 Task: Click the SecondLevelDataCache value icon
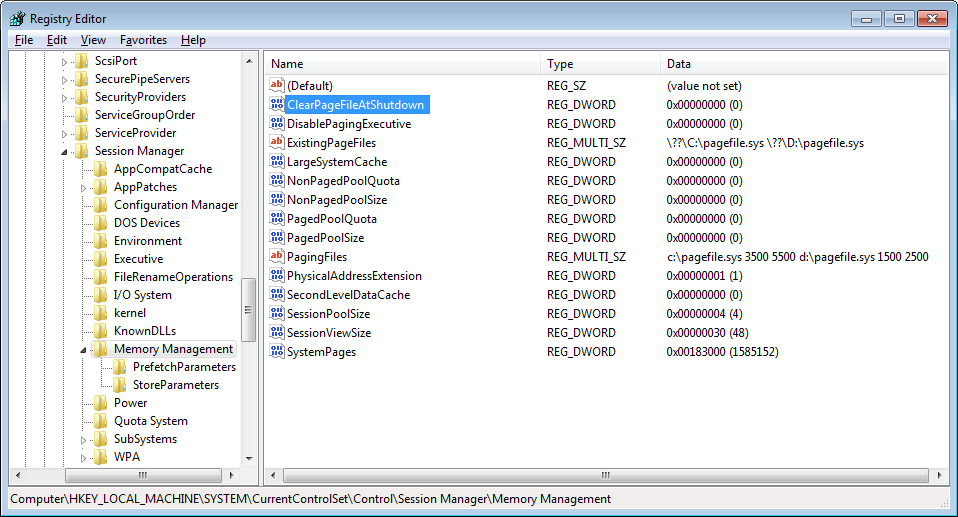click(277, 295)
